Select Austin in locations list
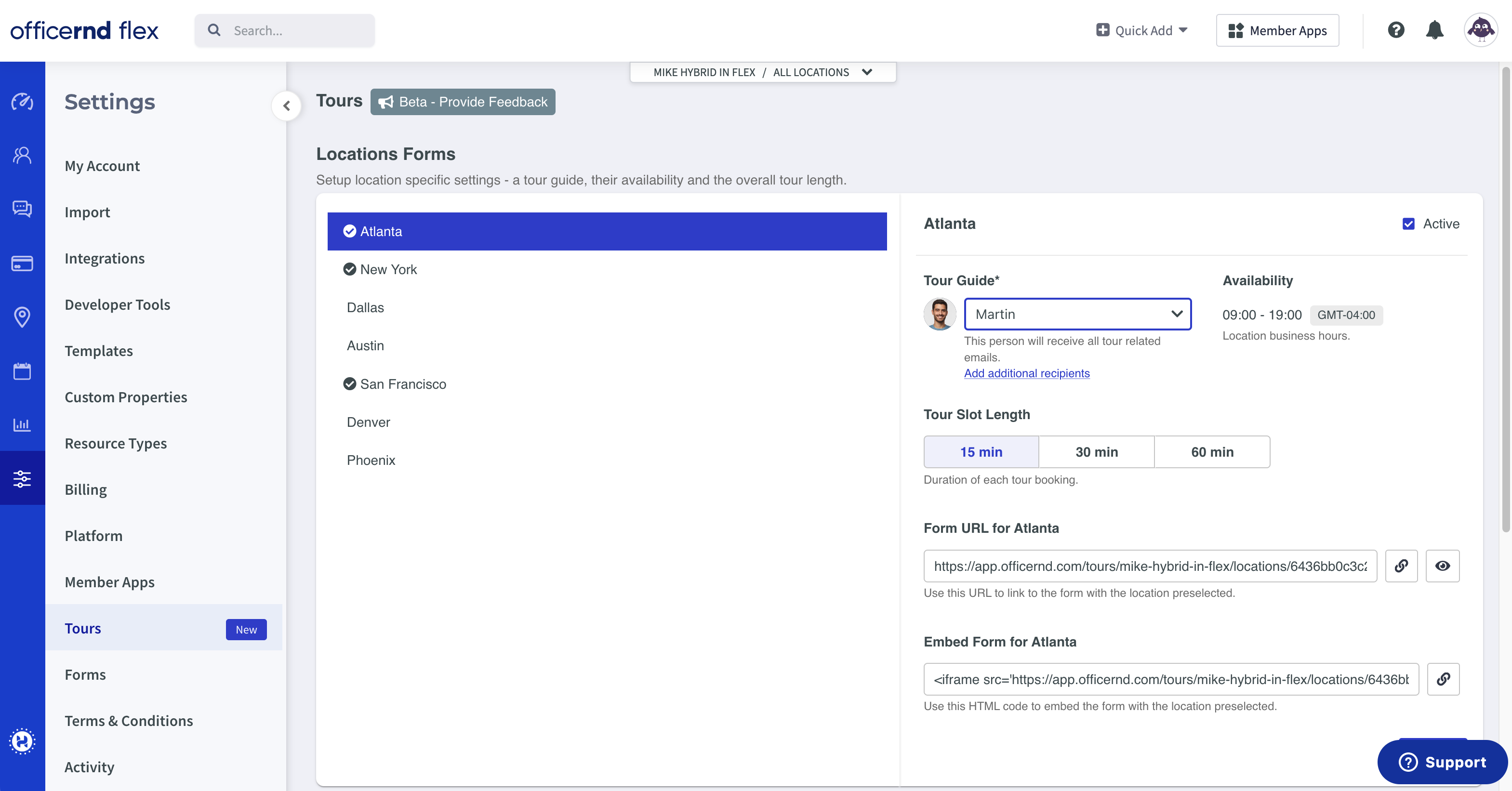 (607, 345)
